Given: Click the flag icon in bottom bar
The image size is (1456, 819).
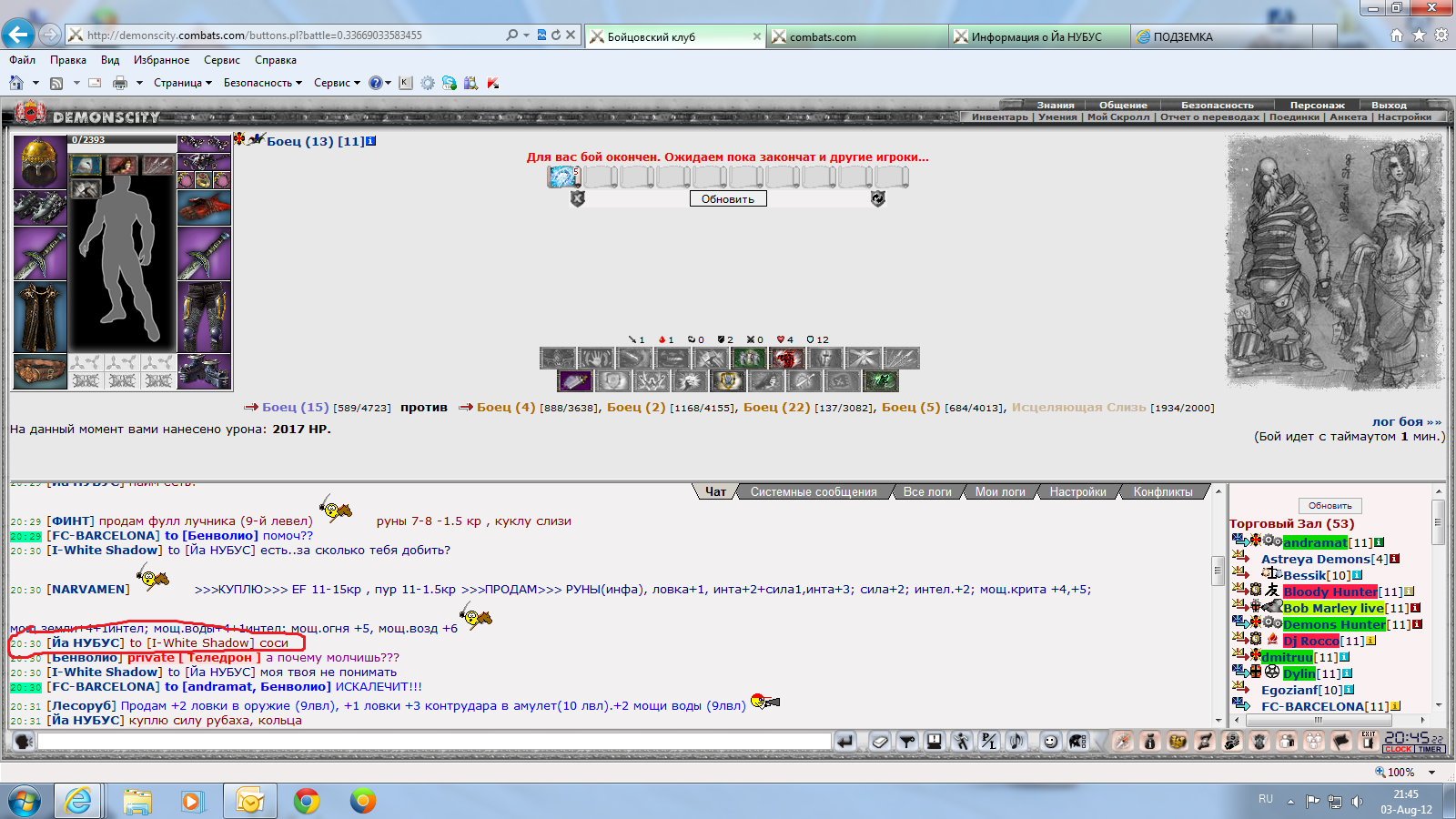Looking at the screenshot, I should click(x=1341, y=742).
